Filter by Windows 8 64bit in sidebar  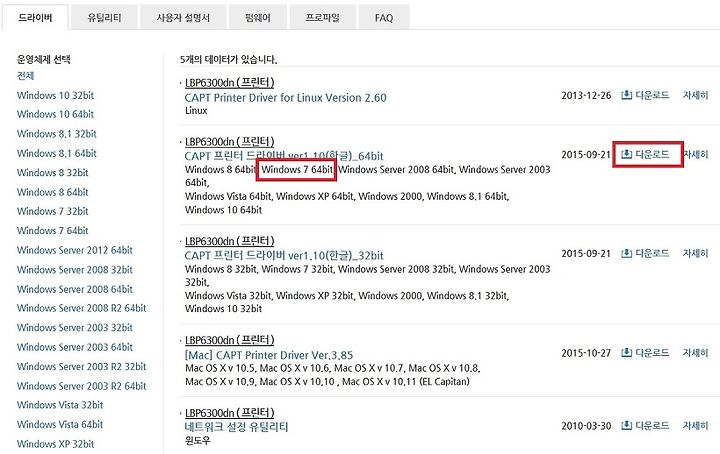click(52, 192)
